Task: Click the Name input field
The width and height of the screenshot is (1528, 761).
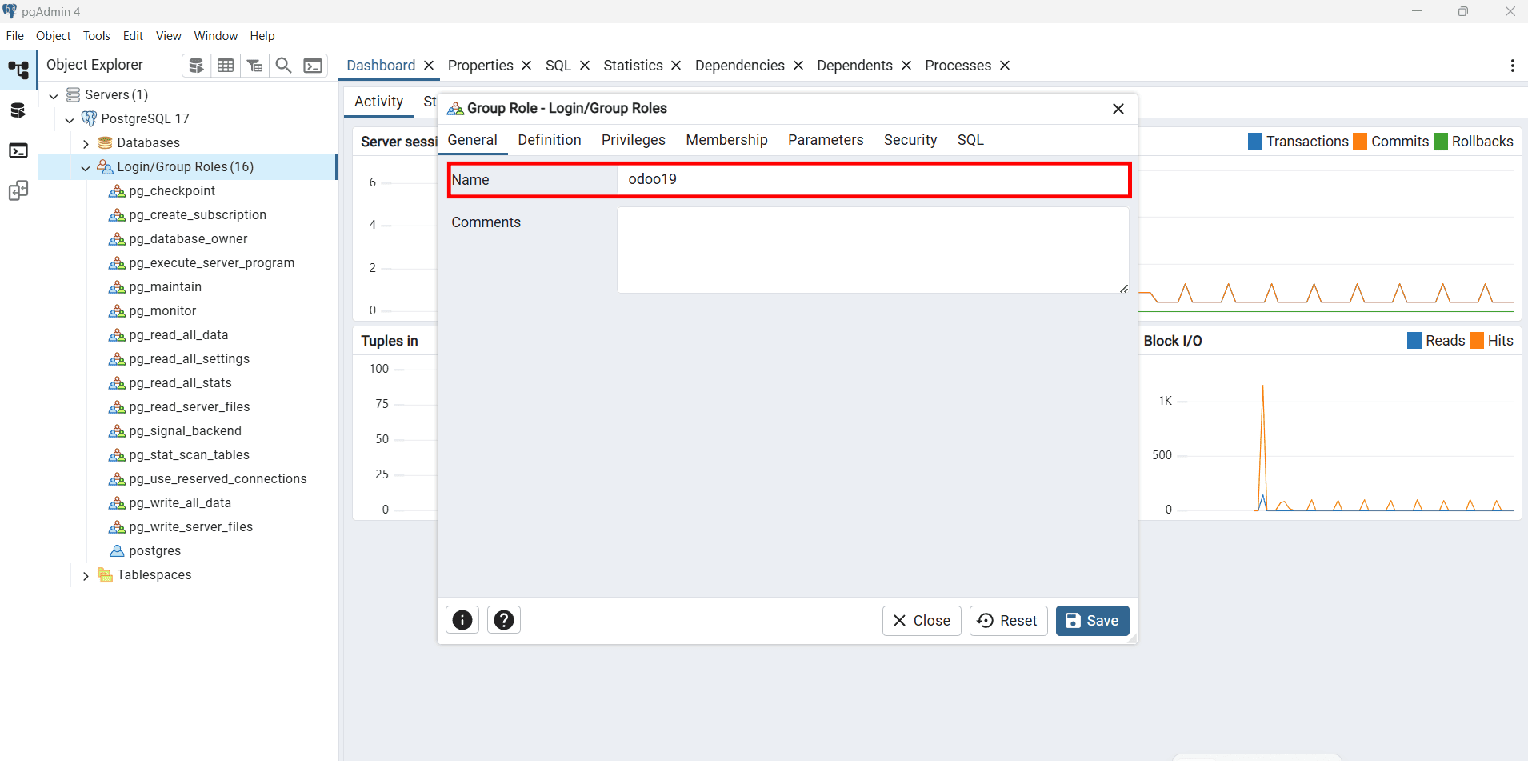Action: click(873, 180)
